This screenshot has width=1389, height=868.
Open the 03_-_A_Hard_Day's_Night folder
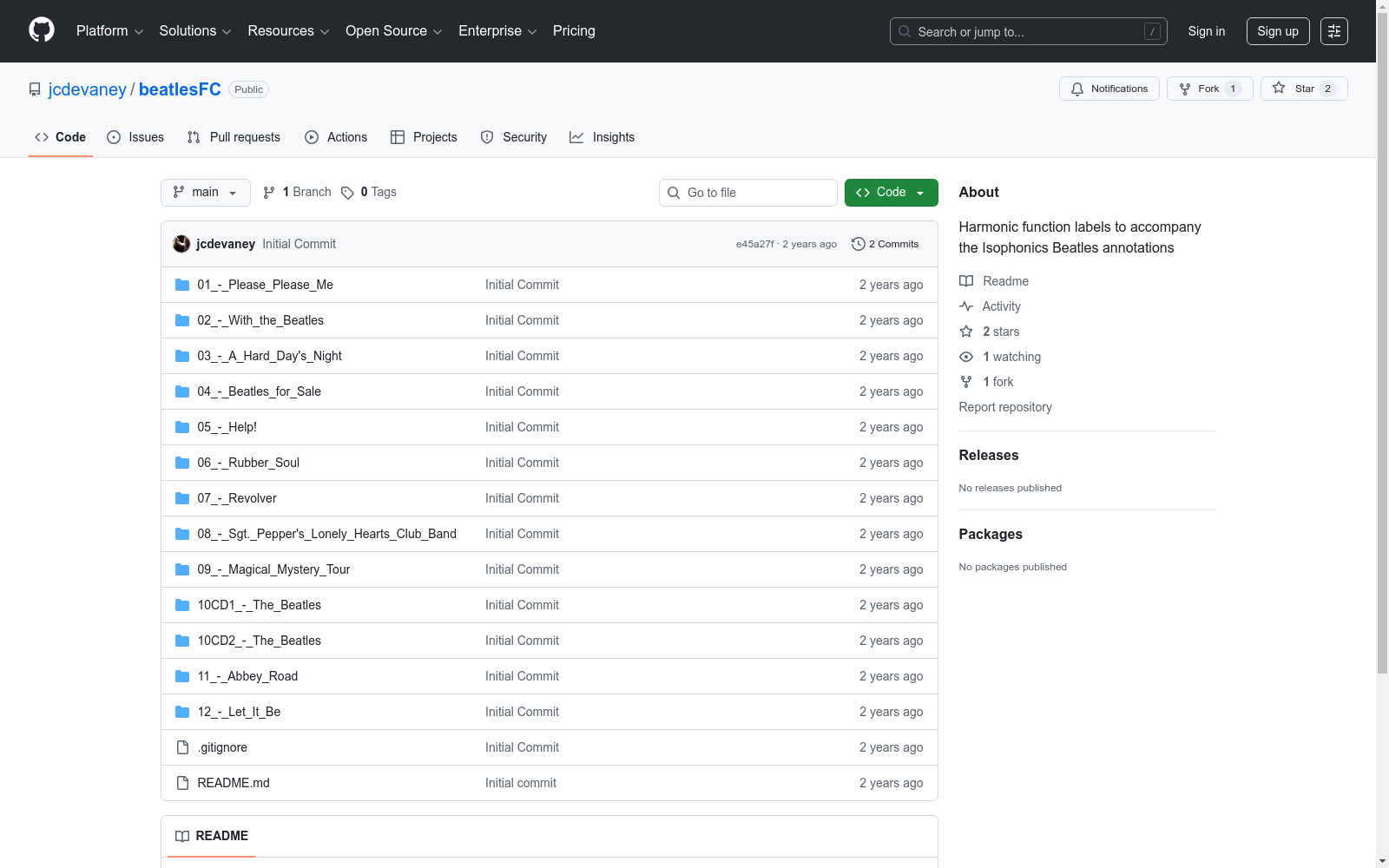[x=269, y=356]
